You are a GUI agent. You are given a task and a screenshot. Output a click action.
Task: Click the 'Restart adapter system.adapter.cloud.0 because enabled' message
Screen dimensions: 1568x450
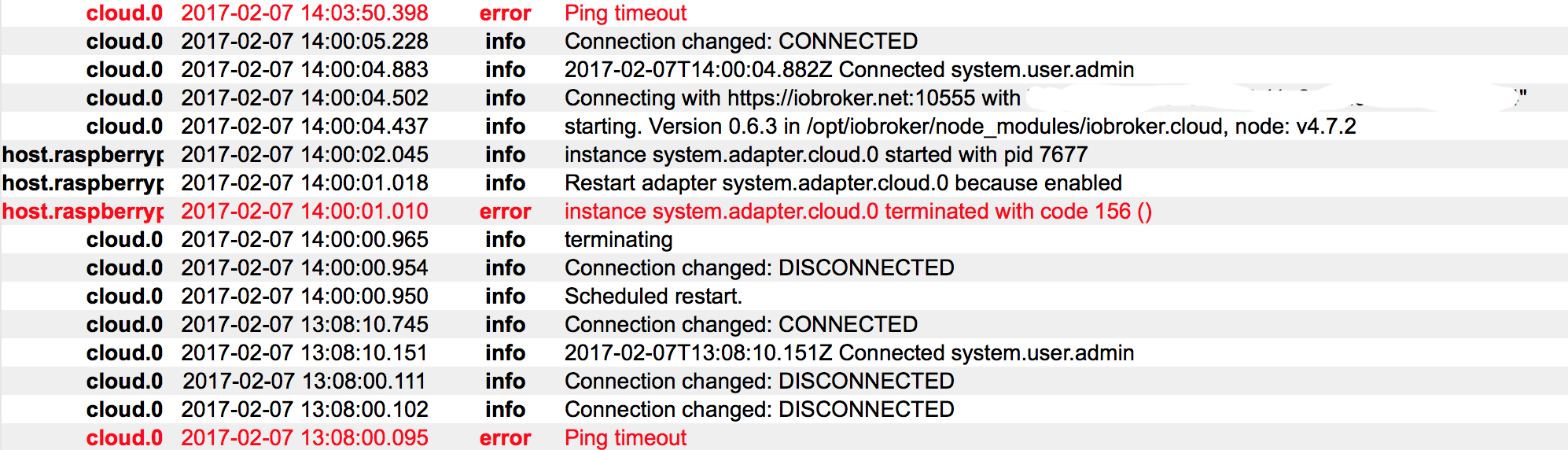point(842,183)
